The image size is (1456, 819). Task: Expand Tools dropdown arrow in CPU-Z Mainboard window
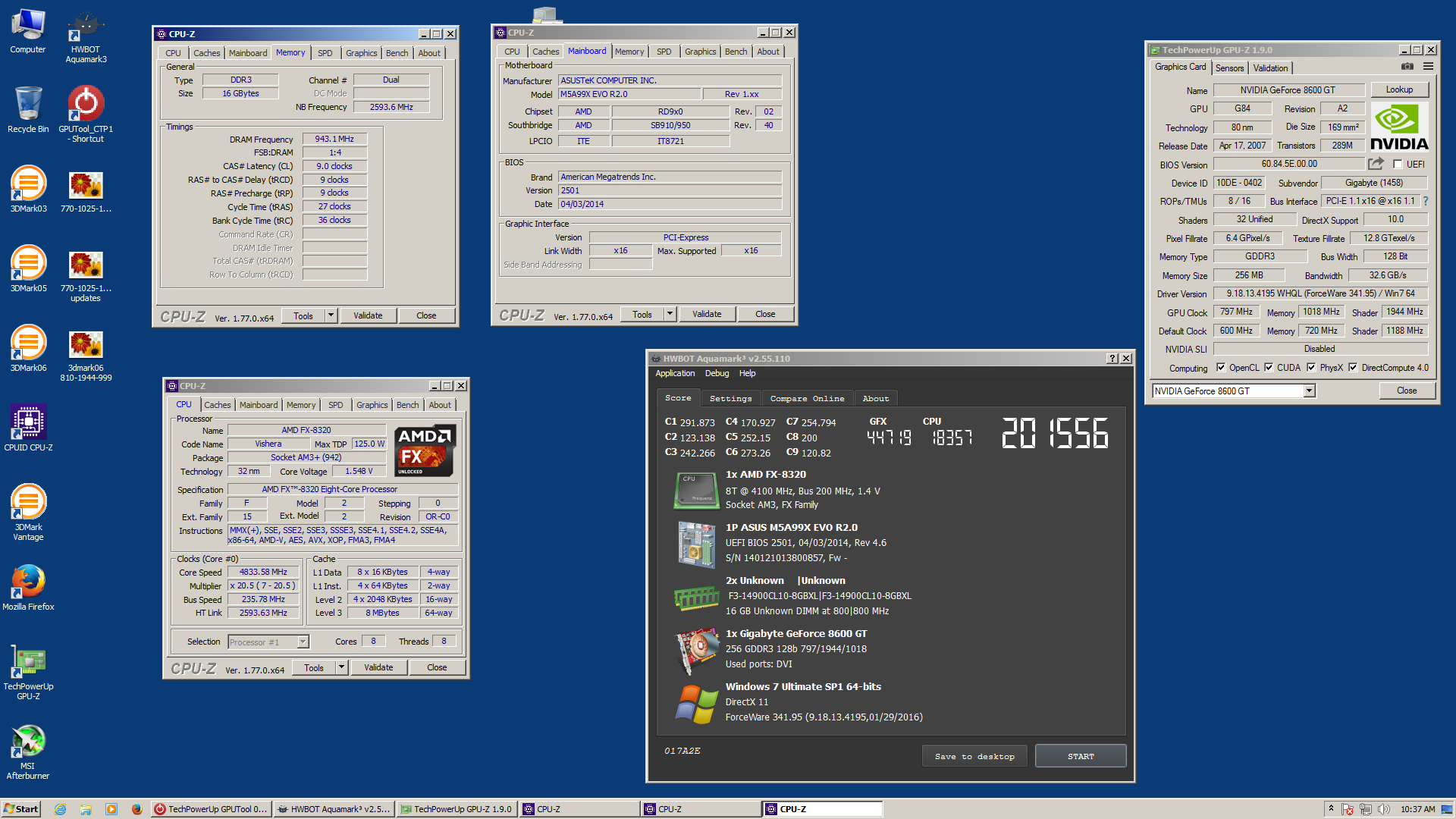pos(670,314)
